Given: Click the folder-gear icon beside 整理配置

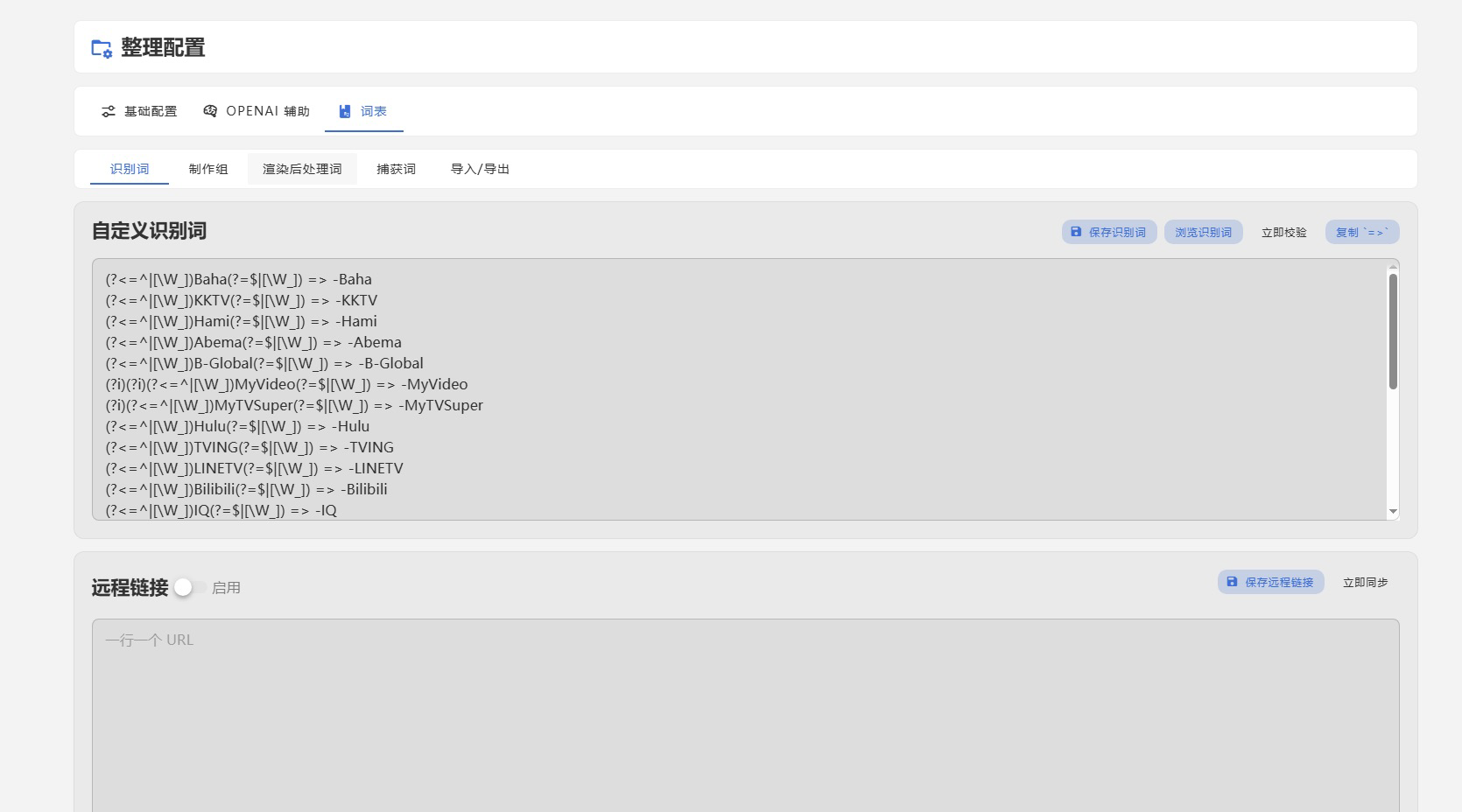Looking at the screenshot, I should [x=102, y=48].
